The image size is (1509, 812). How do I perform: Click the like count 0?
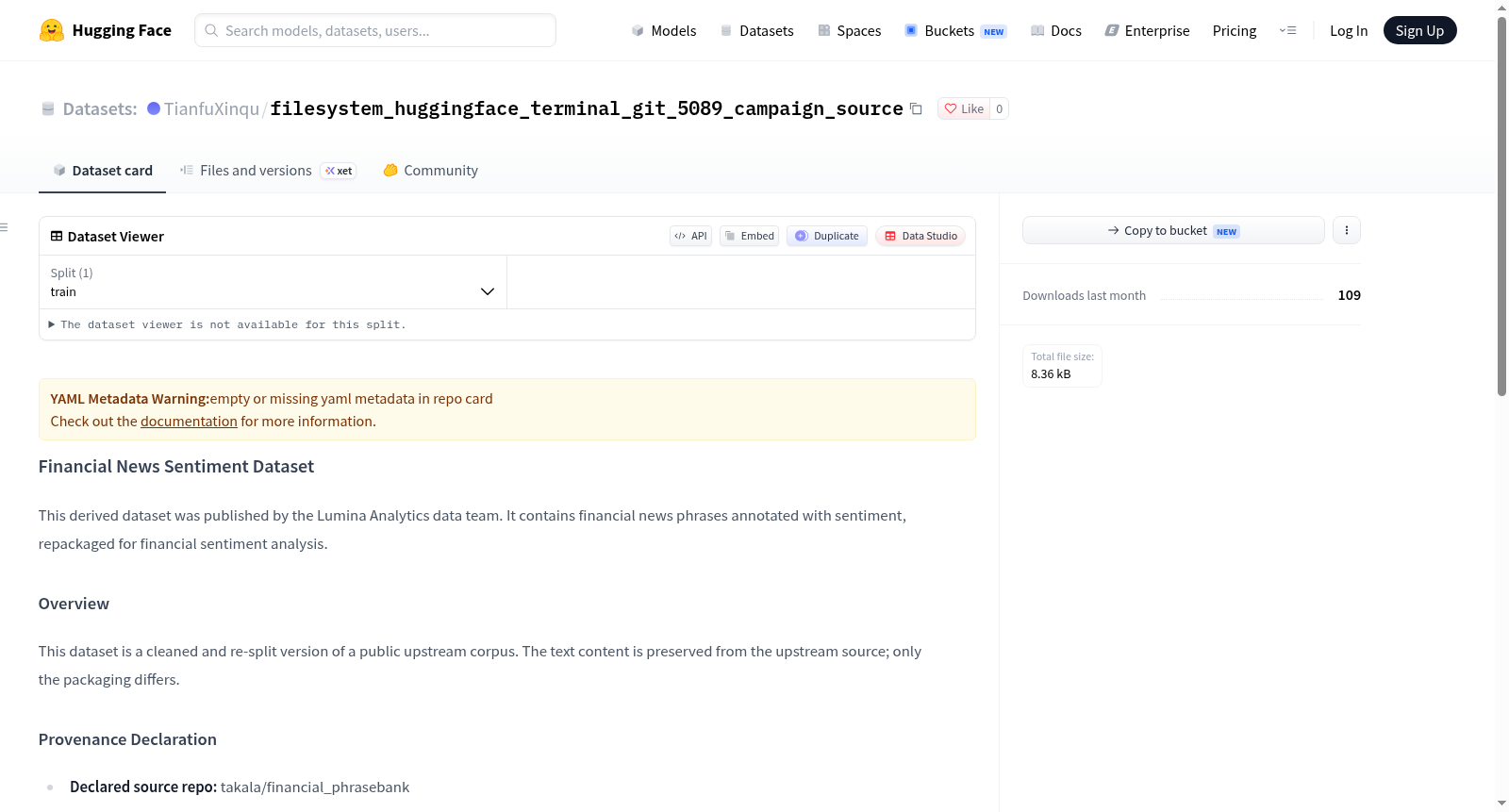[x=1000, y=108]
